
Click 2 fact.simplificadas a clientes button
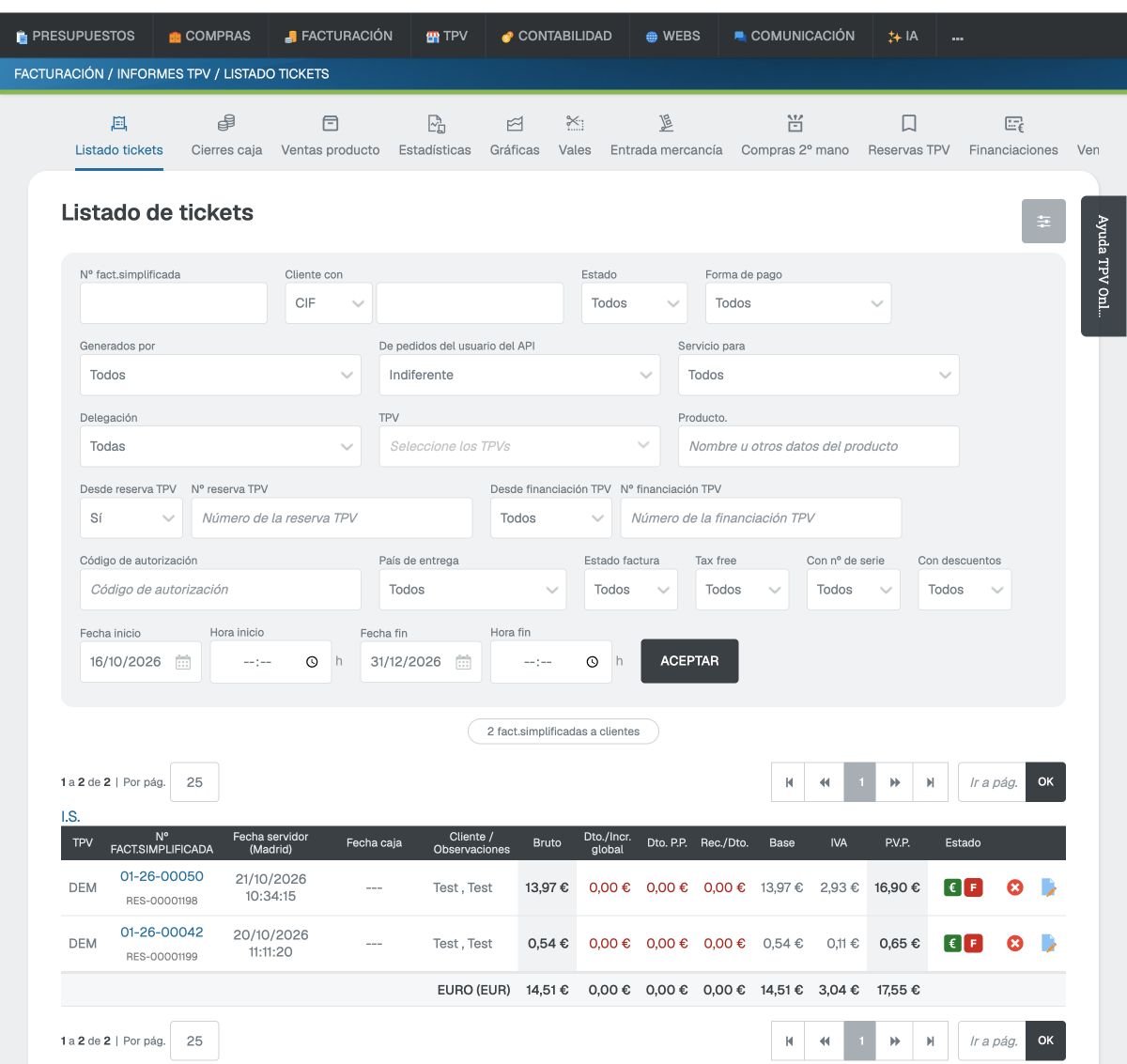click(x=563, y=732)
